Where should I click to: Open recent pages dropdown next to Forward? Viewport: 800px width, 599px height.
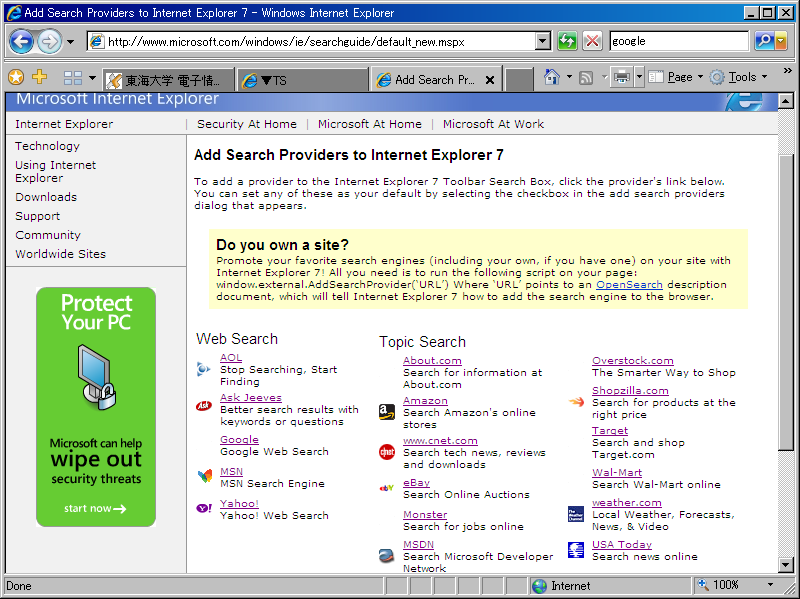pyautogui.click(x=70, y=42)
